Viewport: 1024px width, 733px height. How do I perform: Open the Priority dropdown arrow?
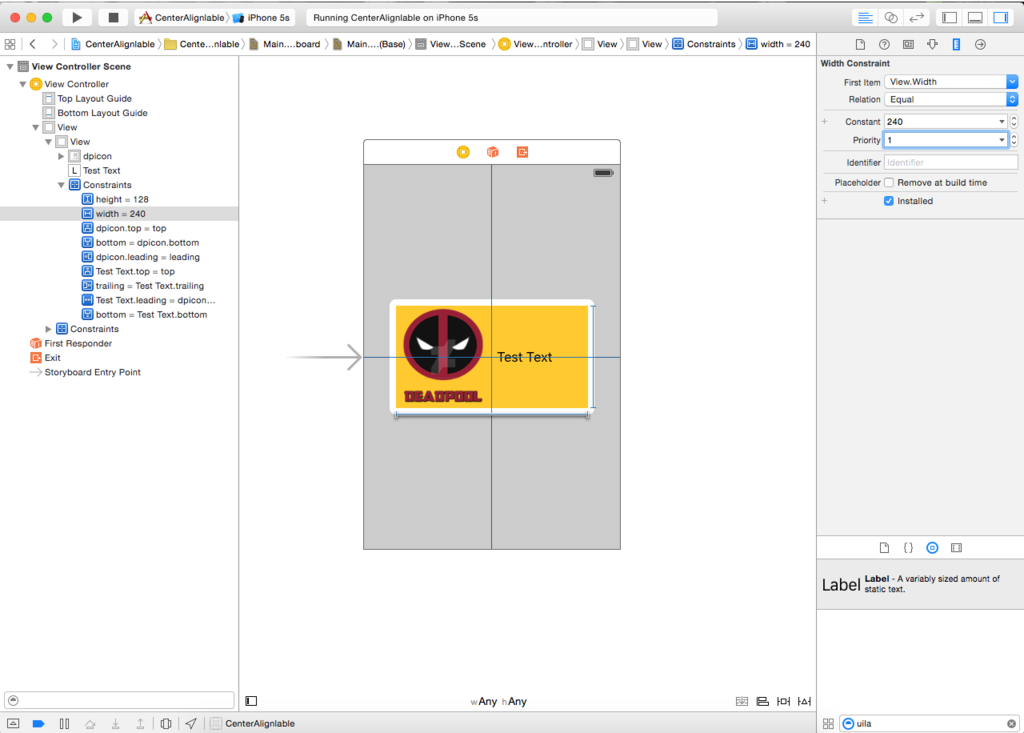(x=1001, y=140)
